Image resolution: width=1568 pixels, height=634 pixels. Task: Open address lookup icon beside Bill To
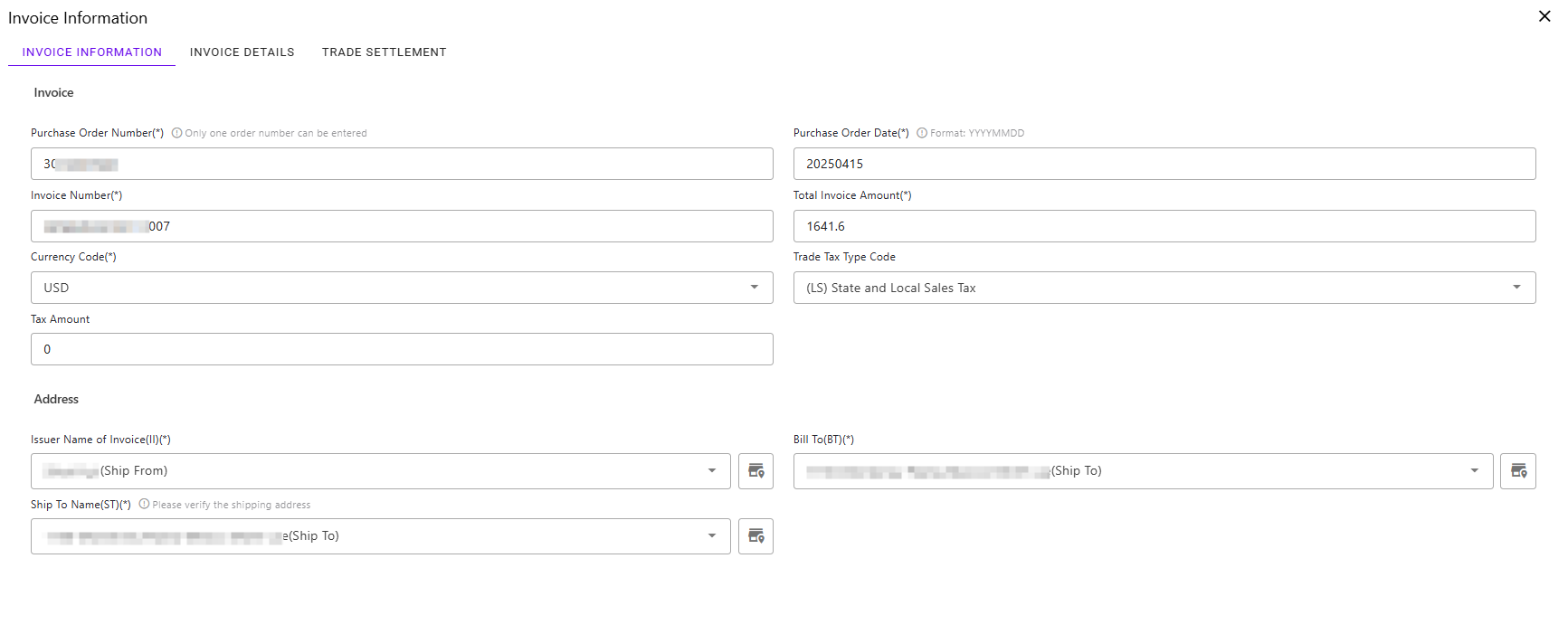(x=1517, y=471)
